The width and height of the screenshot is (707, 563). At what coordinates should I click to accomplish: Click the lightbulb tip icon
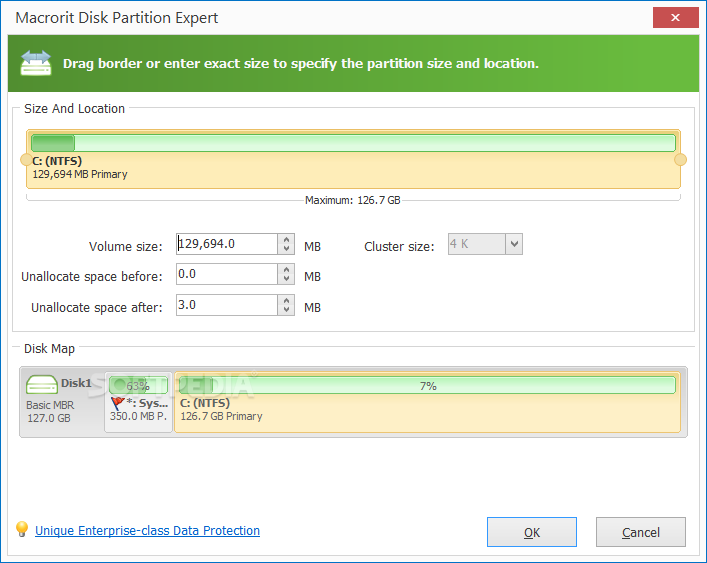22,529
